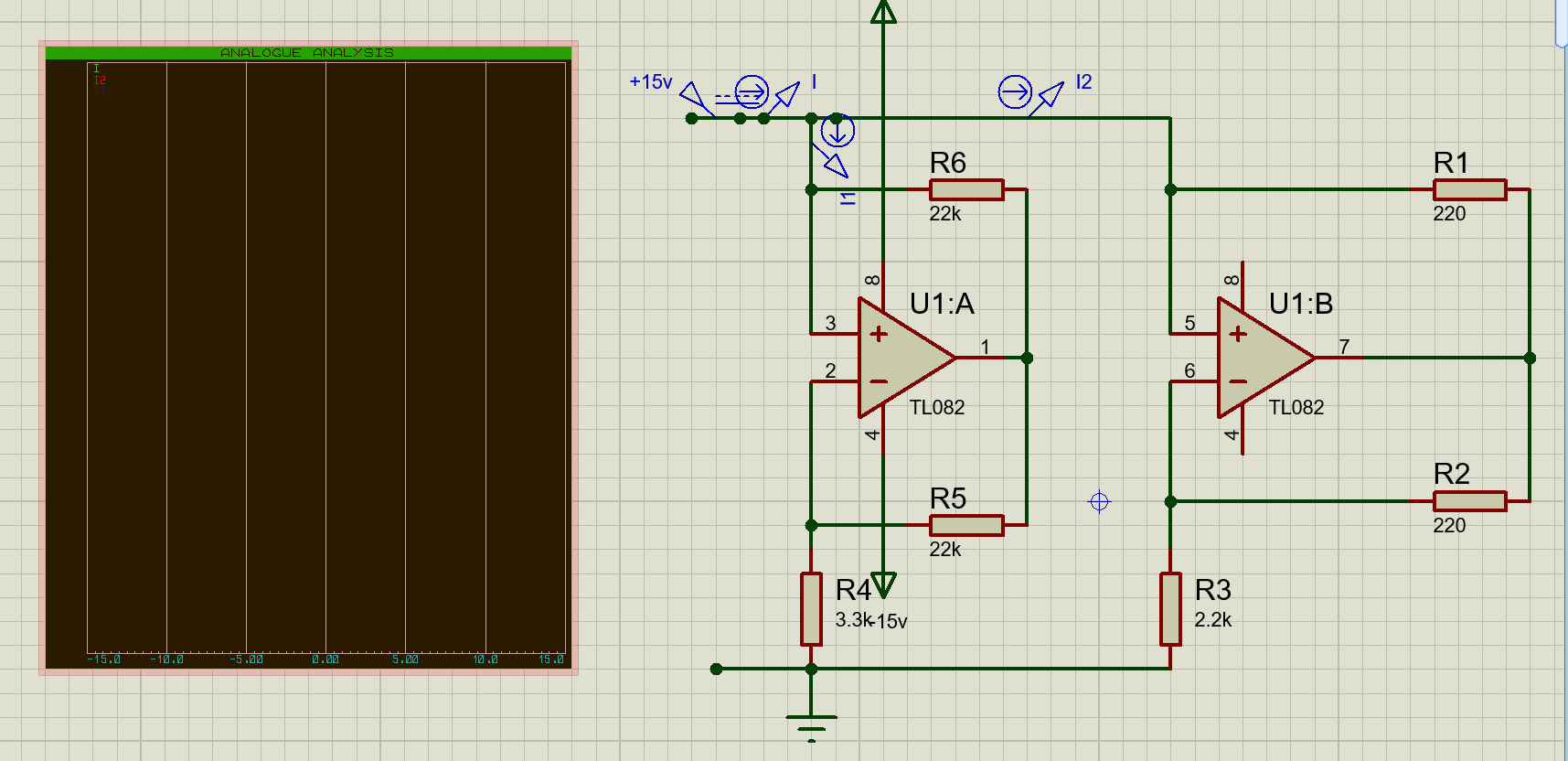
Task: Select resistor R5 22k
Action: point(966,525)
